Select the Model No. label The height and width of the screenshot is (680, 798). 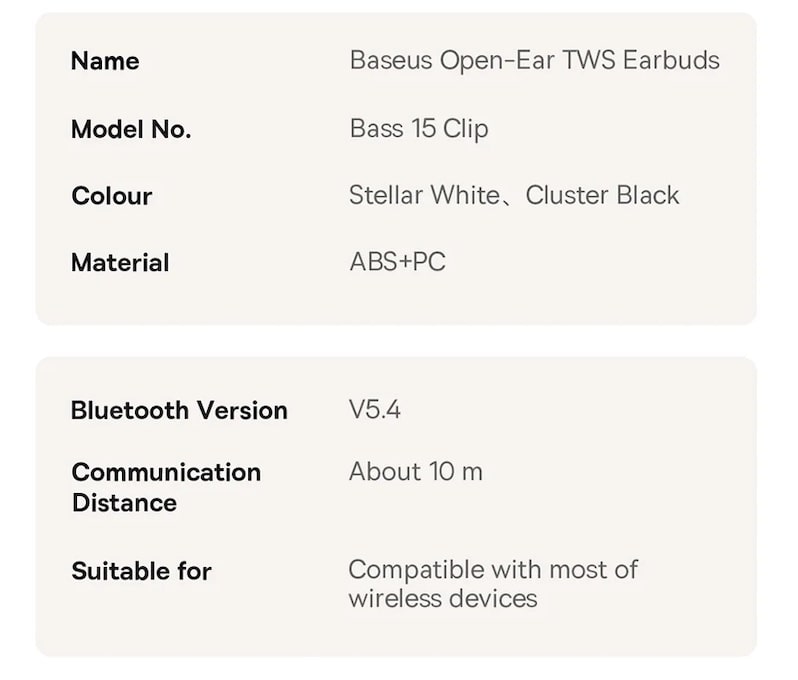click(x=131, y=129)
